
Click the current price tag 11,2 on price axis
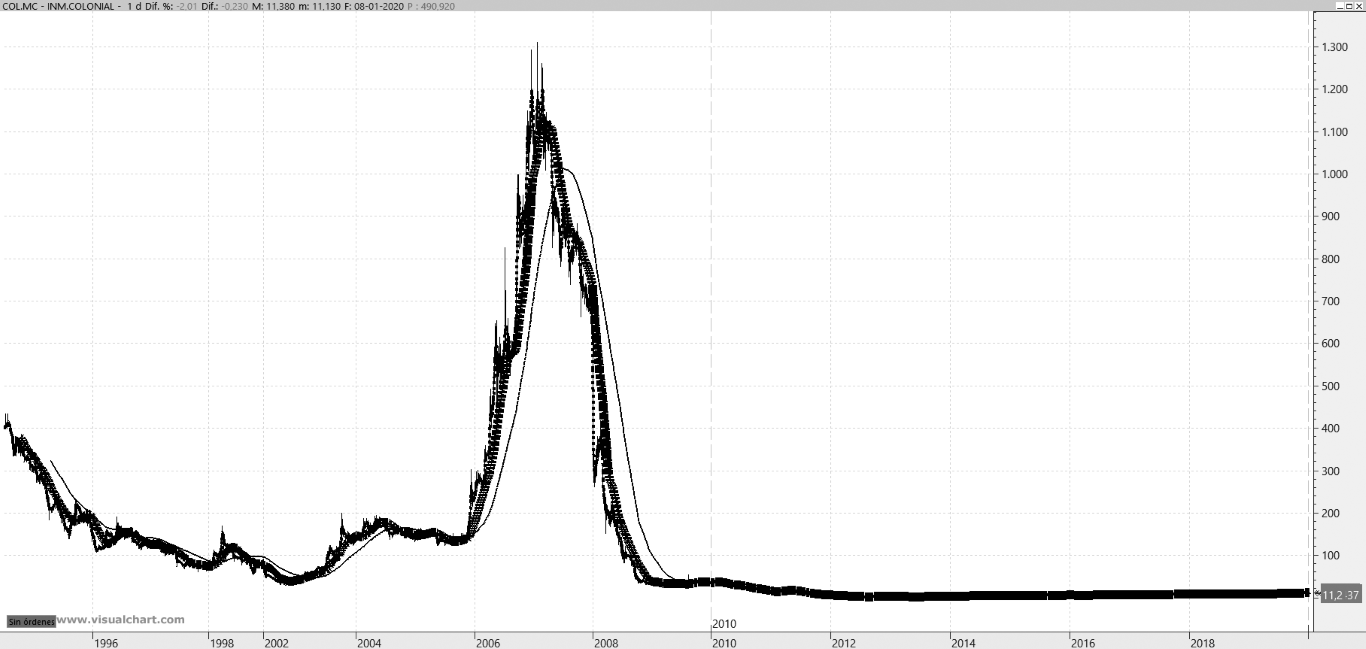pyautogui.click(x=1339, y=595)
